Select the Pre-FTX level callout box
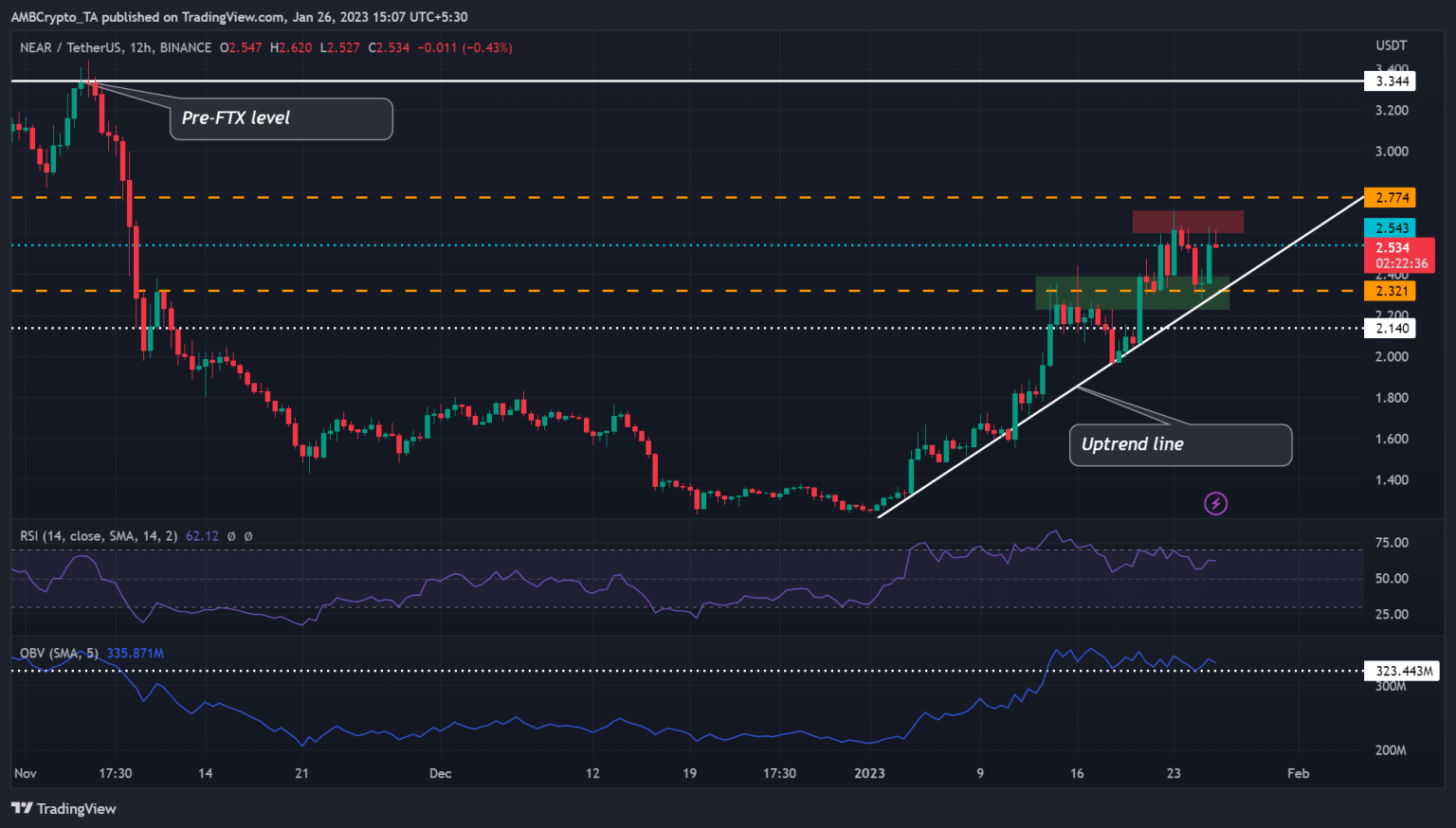This screenshot has width=1456, height=828. (x=281, y=118)
